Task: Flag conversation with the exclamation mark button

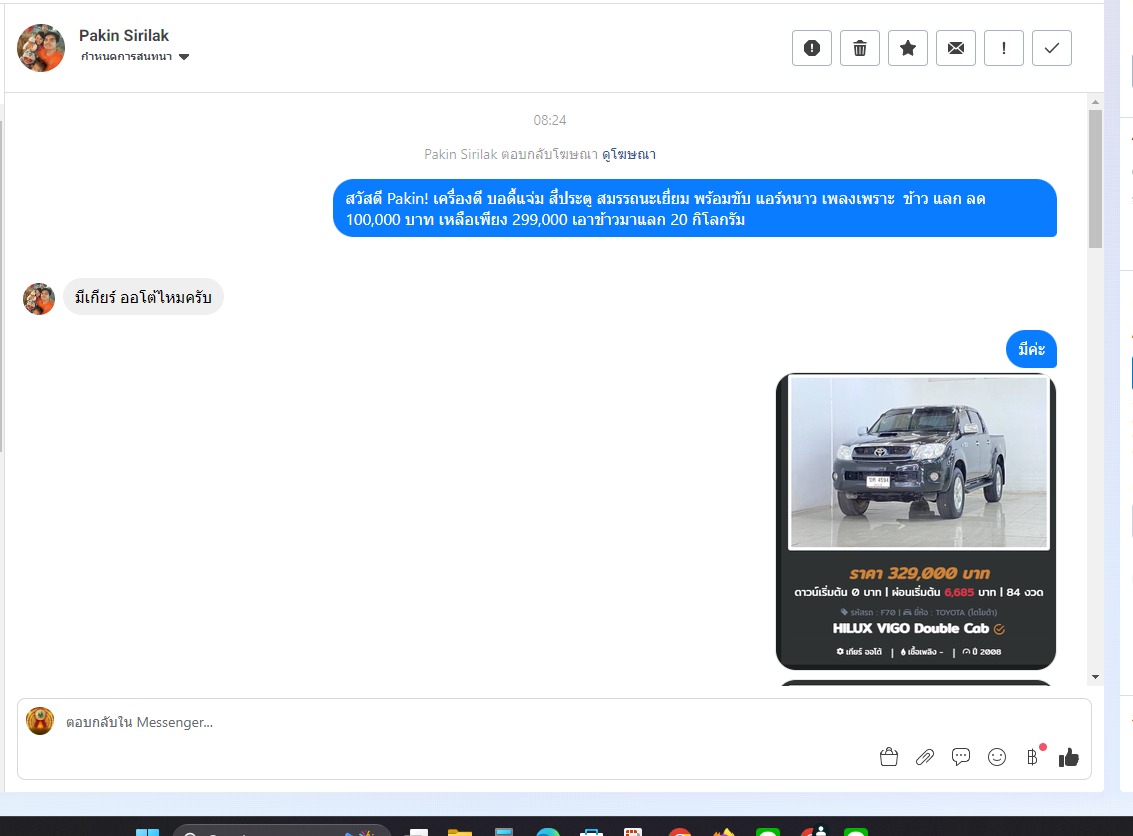Action: pos(1004,48)
